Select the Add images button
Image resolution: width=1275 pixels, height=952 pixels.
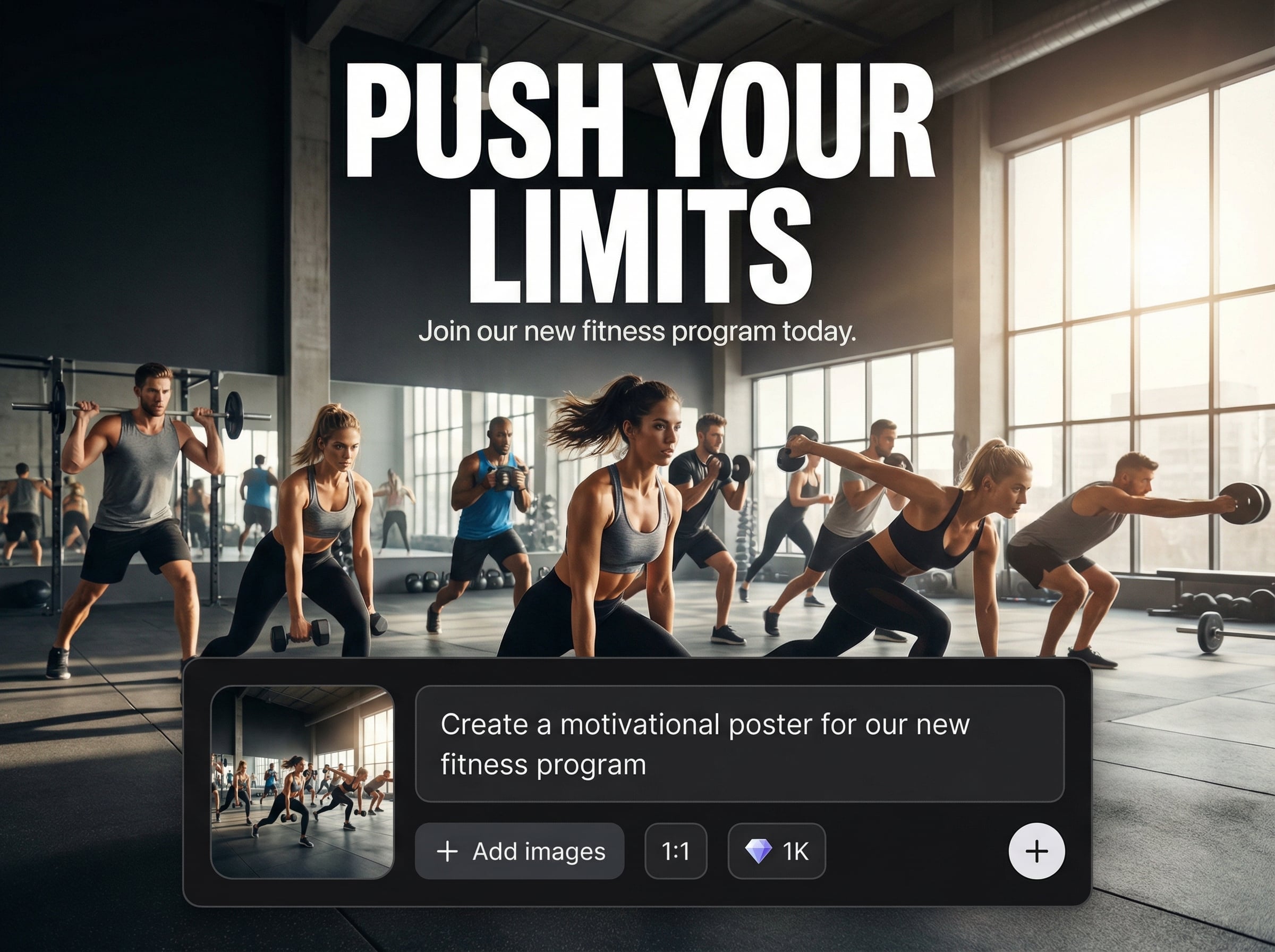[519, 851]
